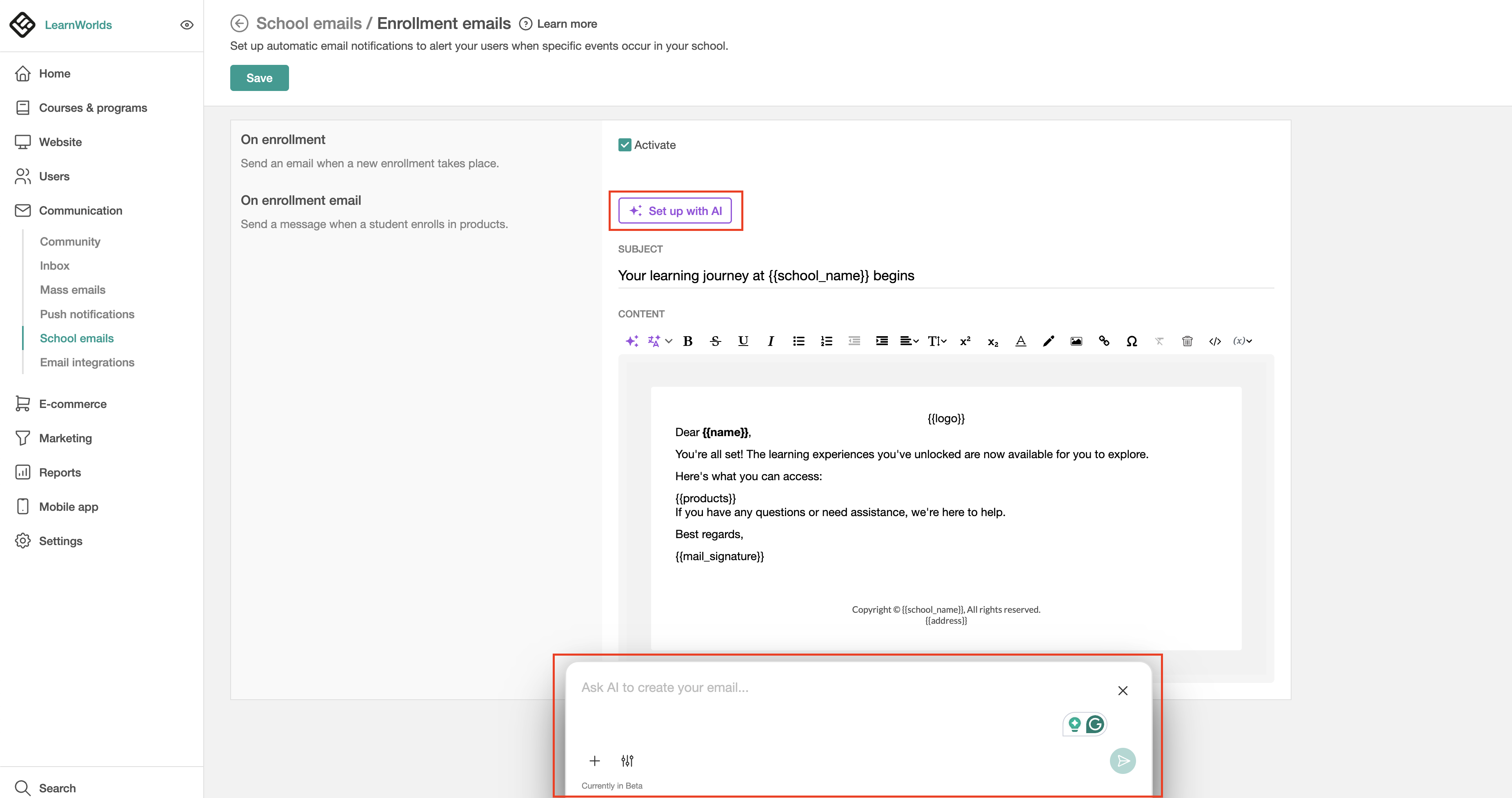The image size is (1512, 798).
Task: Open the variables (x) dropdown
Action: point(1243,341)
